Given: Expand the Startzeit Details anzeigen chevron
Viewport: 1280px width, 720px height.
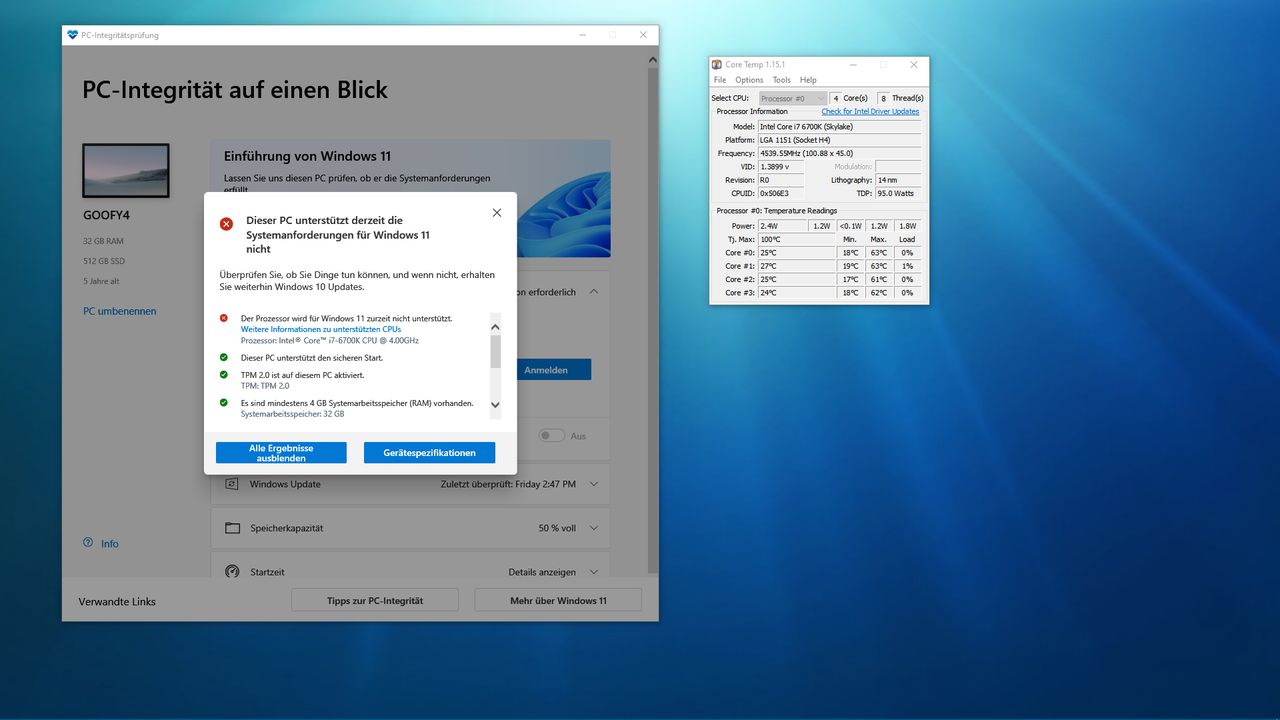Looking at the screenshot, I should [594, 572].
